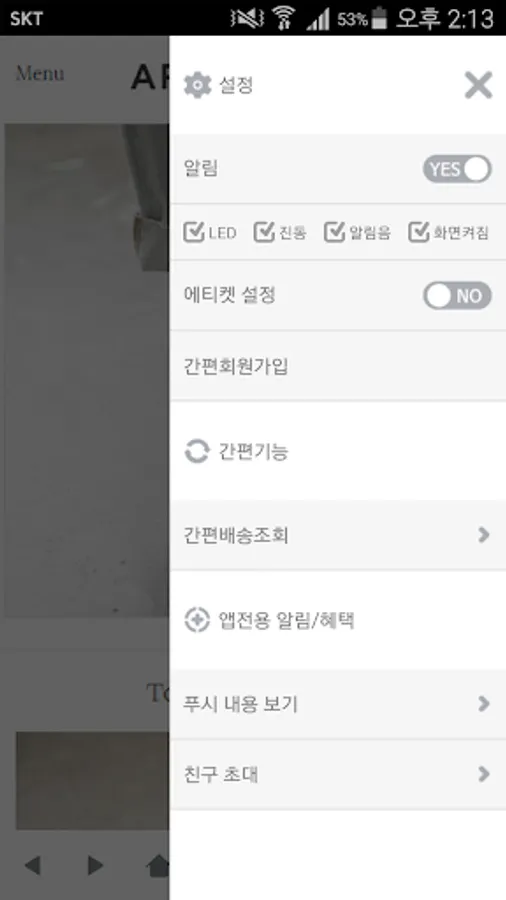
Task: Turn off the 알림 YES toggle
Action: (x=457, y=169)
